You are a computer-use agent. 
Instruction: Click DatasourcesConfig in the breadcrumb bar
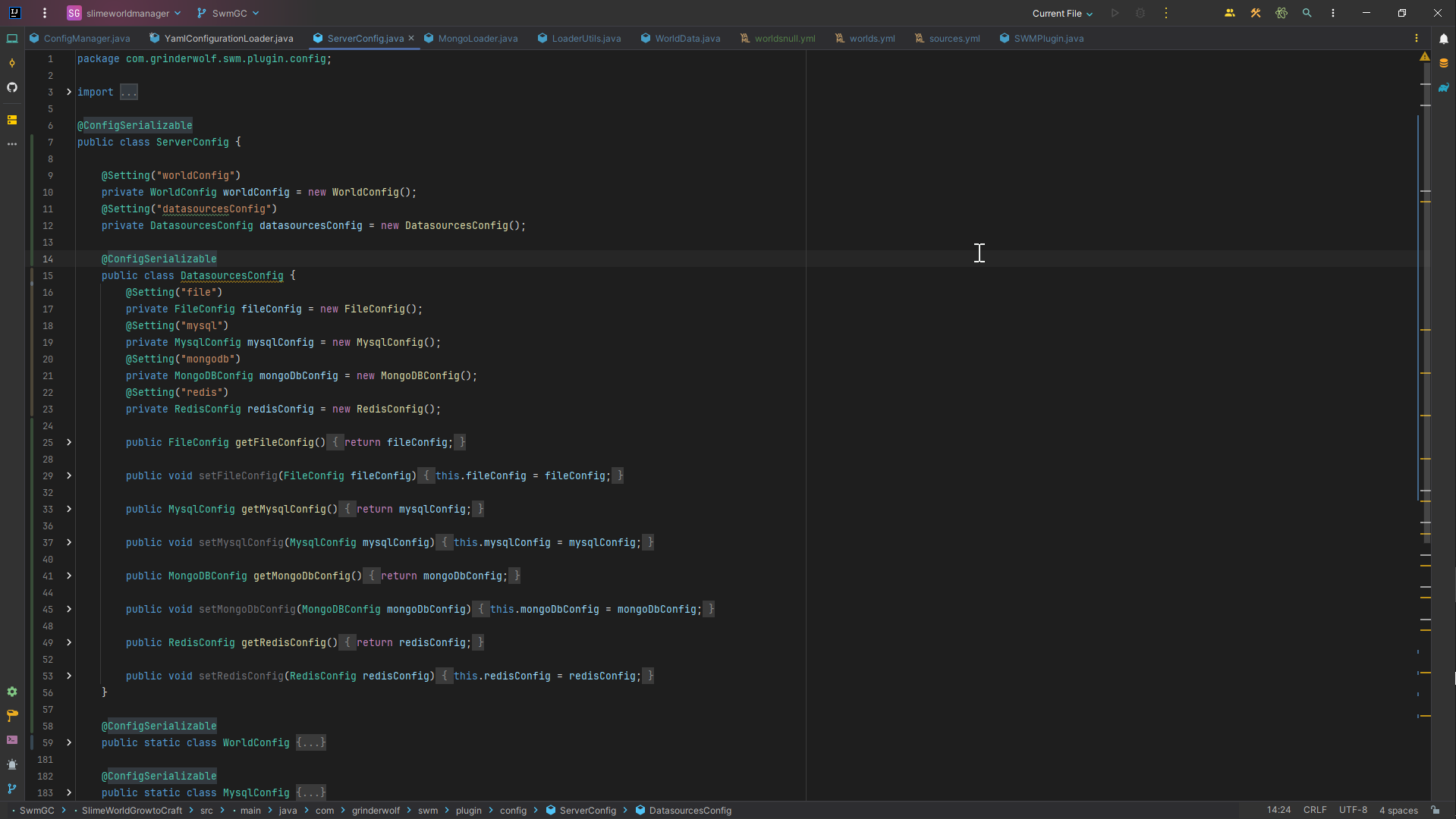pyautogui.click(x=690, y=810)
